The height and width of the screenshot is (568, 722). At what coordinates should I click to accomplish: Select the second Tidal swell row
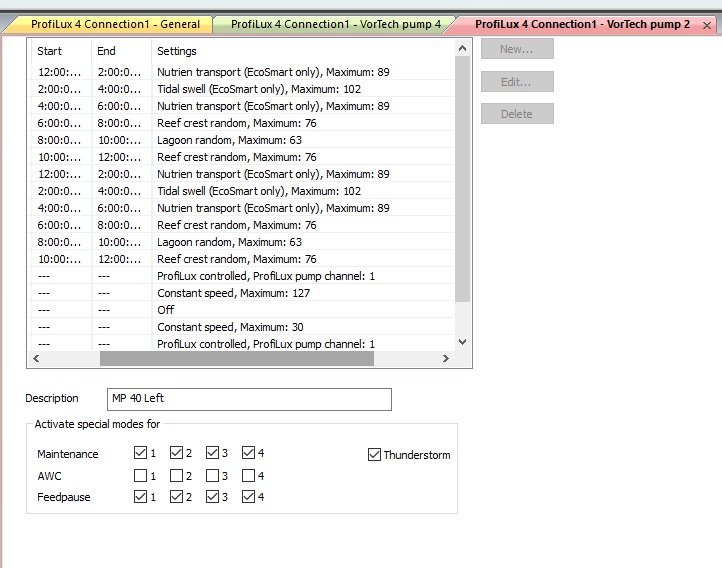click(x=242, y=191)
